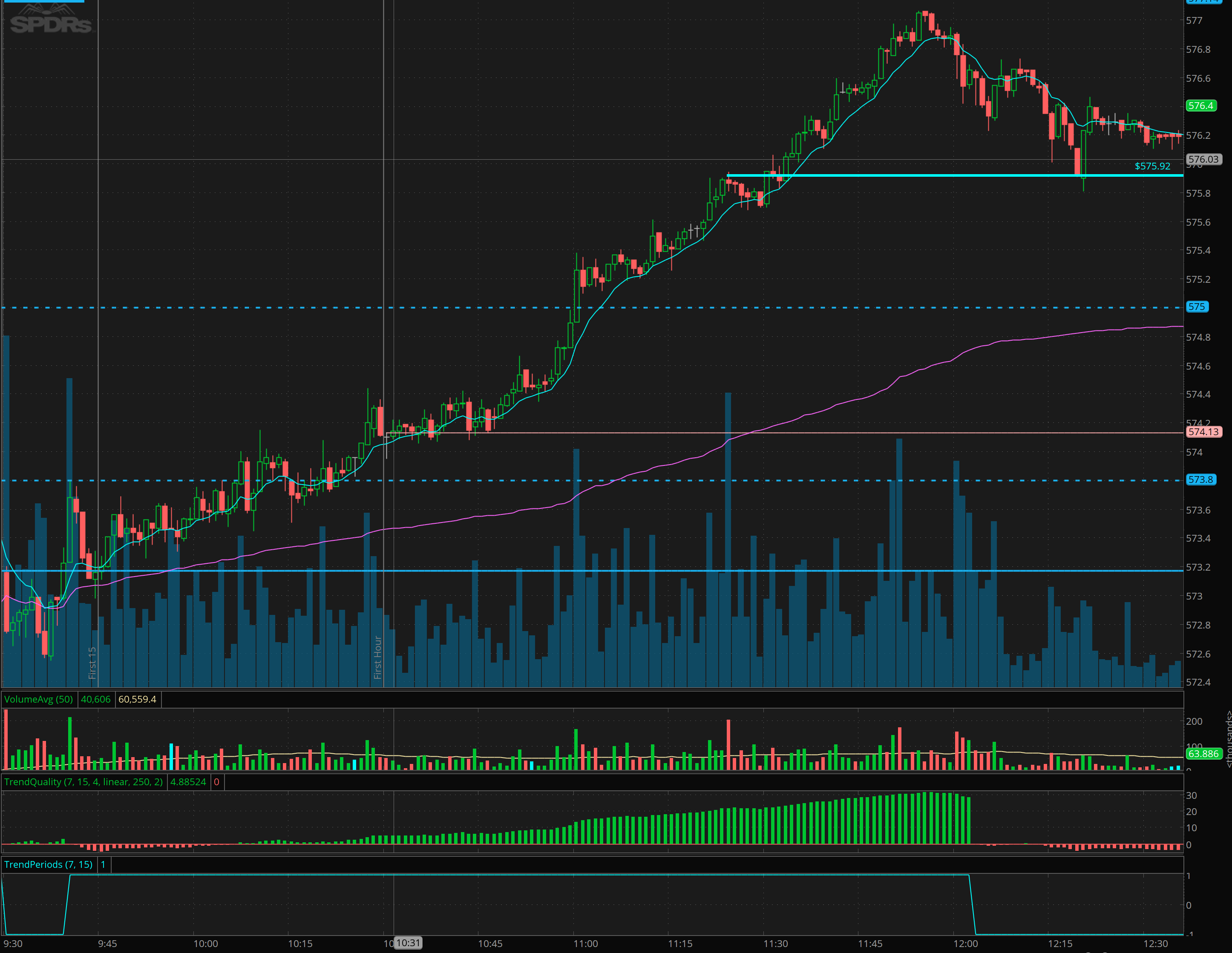1232x953 pixels.
Task: Click the VolumeAvg (50) study label
Action: 38,699
